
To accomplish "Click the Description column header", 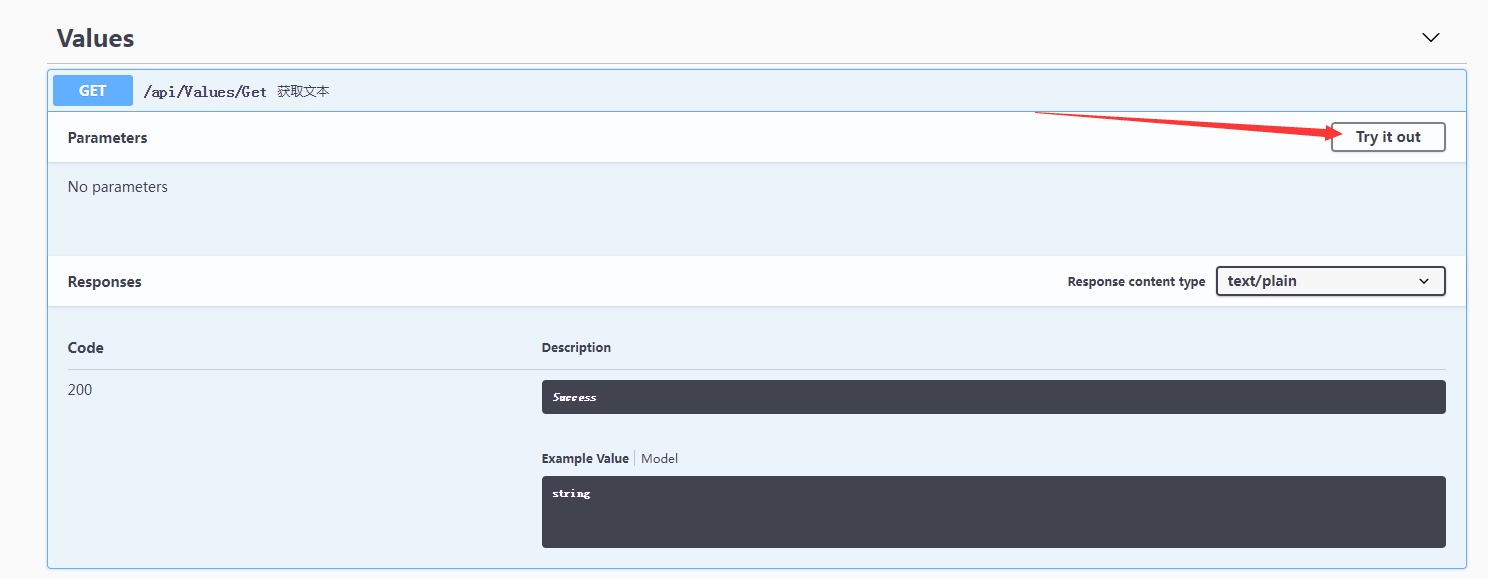I will pos(576,348).
